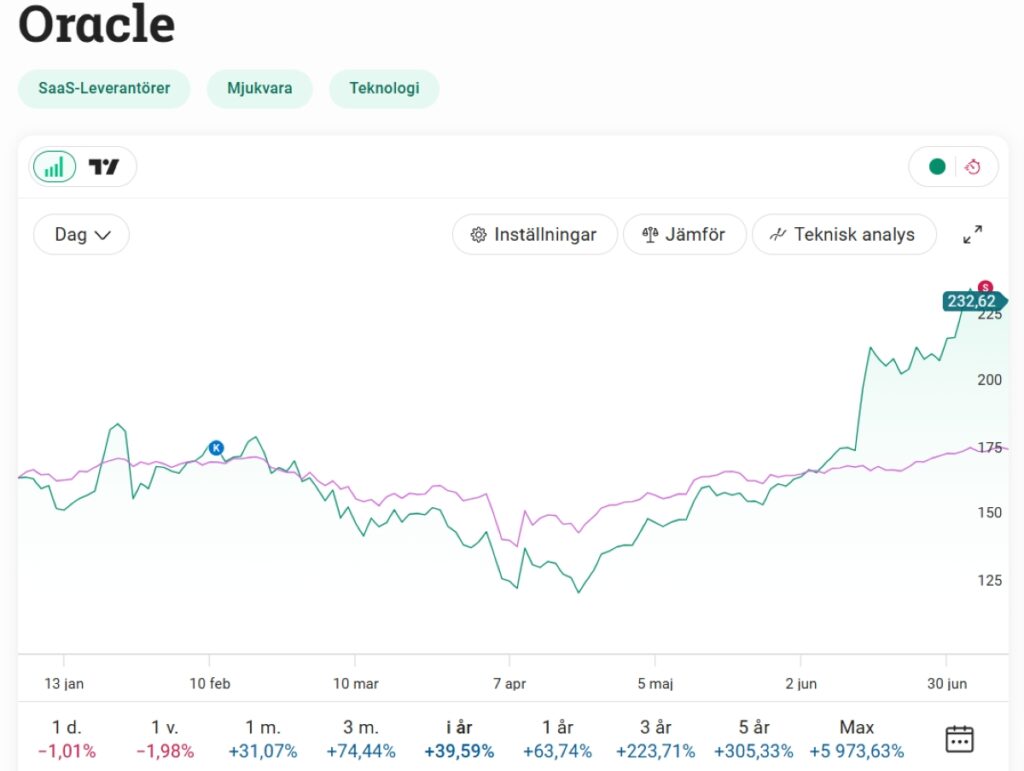Switch to the simple bar chart view

pos(54,167)
